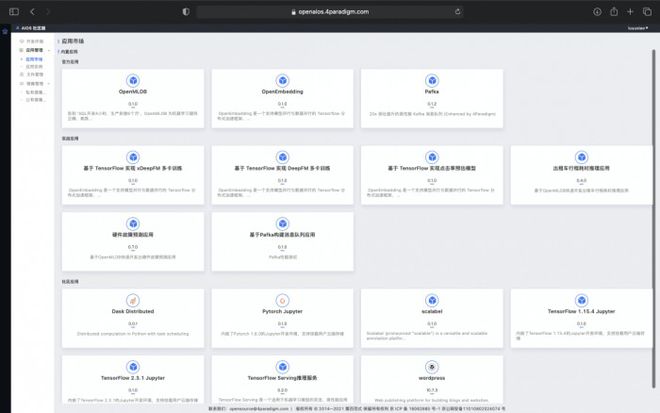660x413 pixels.
Task: Click the privacy shield icon near address bar
Action: (186, 12)
